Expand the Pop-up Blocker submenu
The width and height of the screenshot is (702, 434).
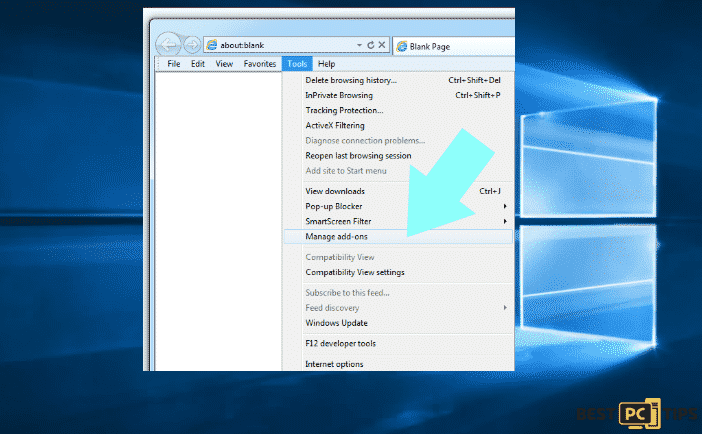point(398,206)
